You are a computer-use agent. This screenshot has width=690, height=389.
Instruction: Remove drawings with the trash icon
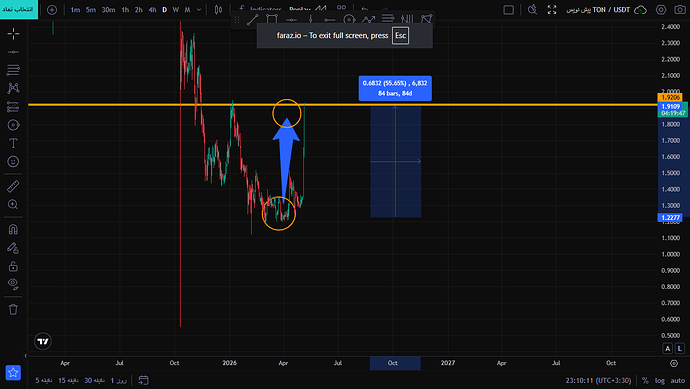coord(13,309)
